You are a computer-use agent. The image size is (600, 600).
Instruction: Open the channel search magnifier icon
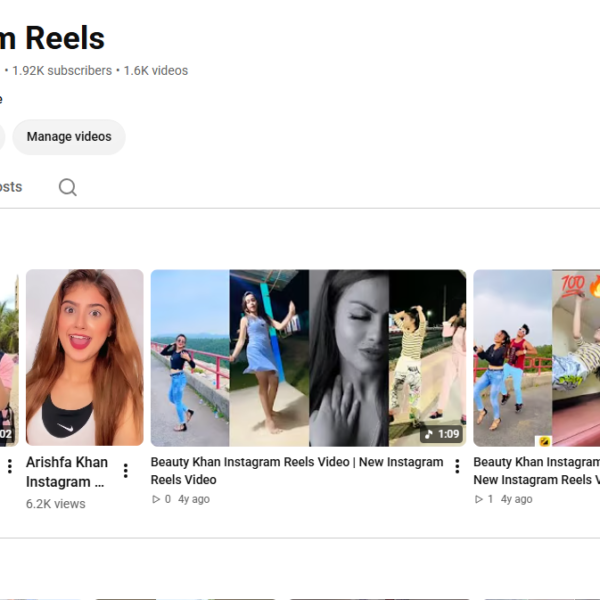pyautogui.click(x=68, y=187)
